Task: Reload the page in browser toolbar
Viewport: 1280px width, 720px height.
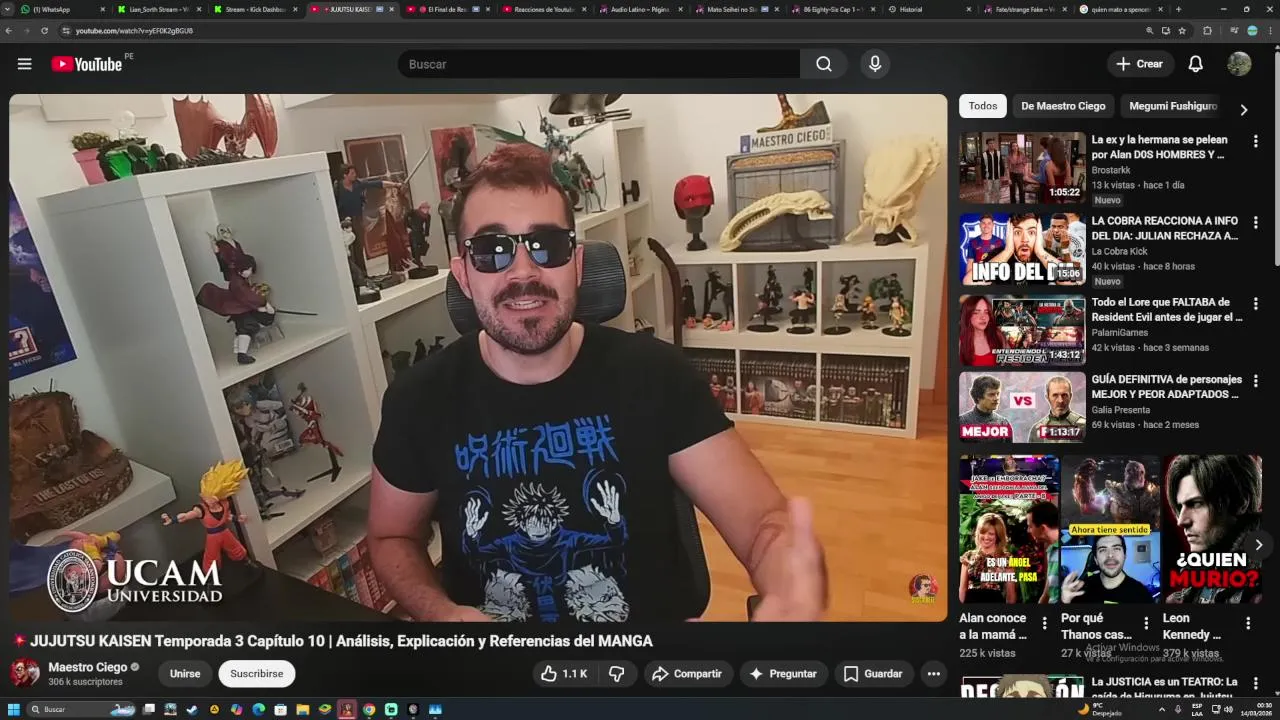Action: pos(44,31)
